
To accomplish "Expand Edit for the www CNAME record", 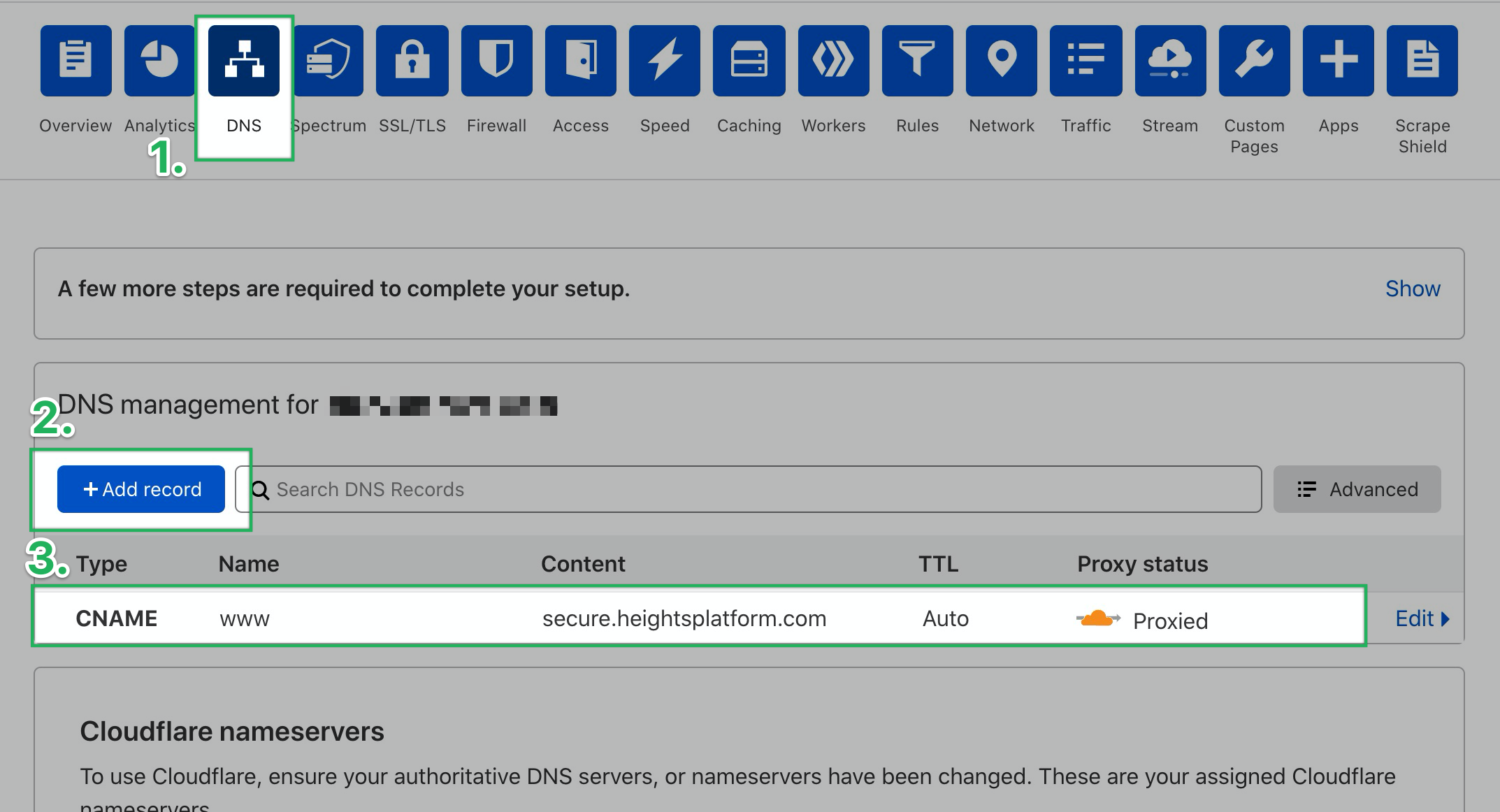I will pos(1422,618).
